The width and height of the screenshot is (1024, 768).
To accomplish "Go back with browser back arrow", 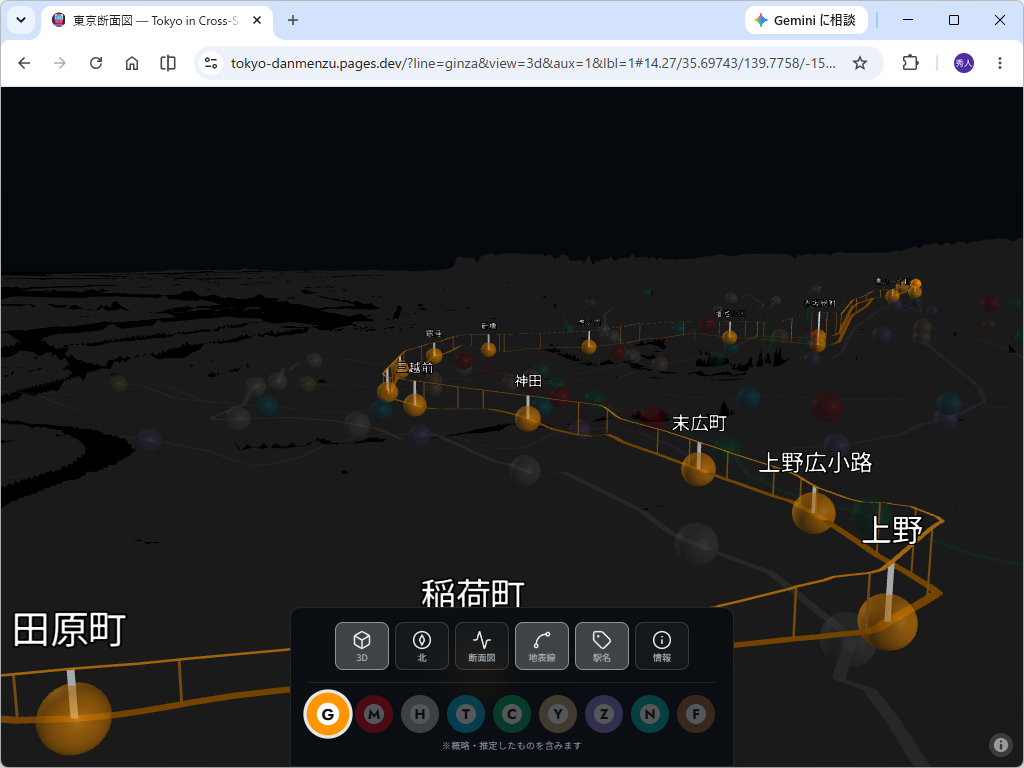I will point(24,63).
